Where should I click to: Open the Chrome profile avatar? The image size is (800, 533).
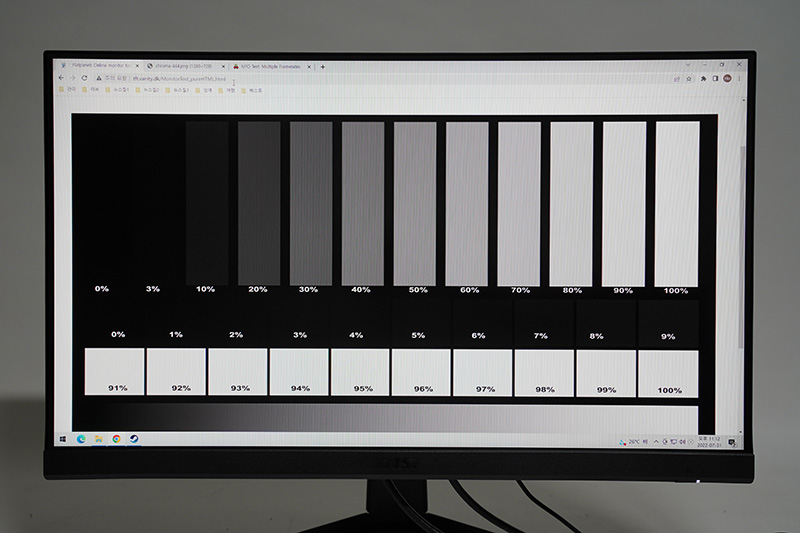[x=728, y=79]
